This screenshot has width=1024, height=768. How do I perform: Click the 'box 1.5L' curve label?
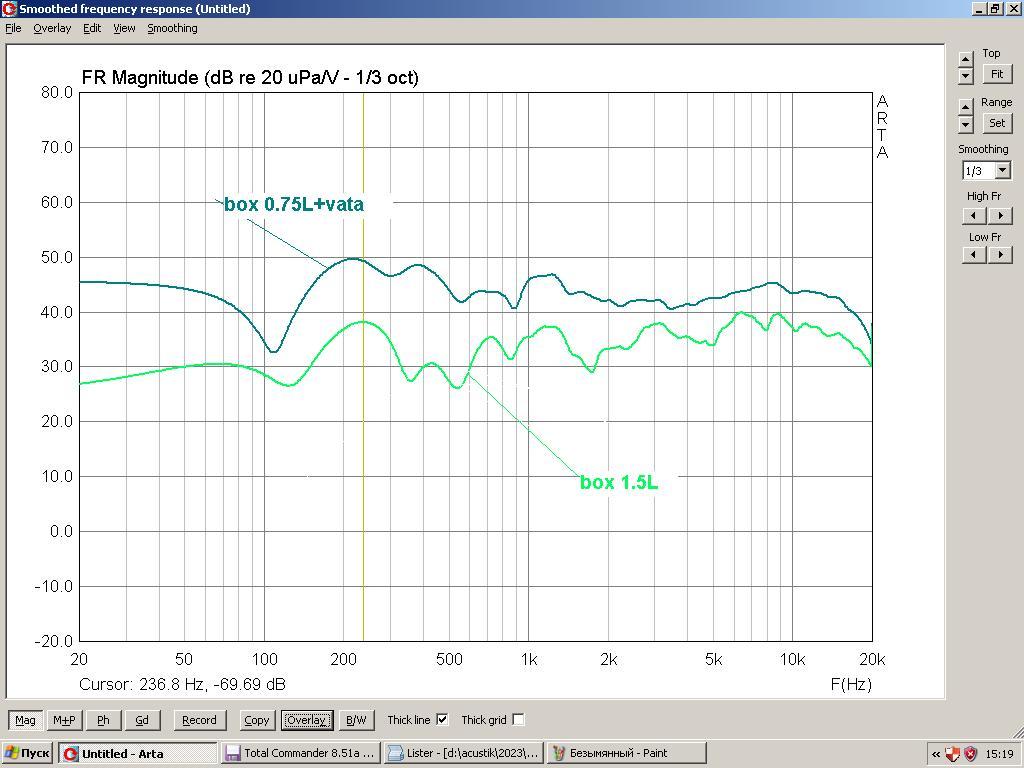click(619, 483)
